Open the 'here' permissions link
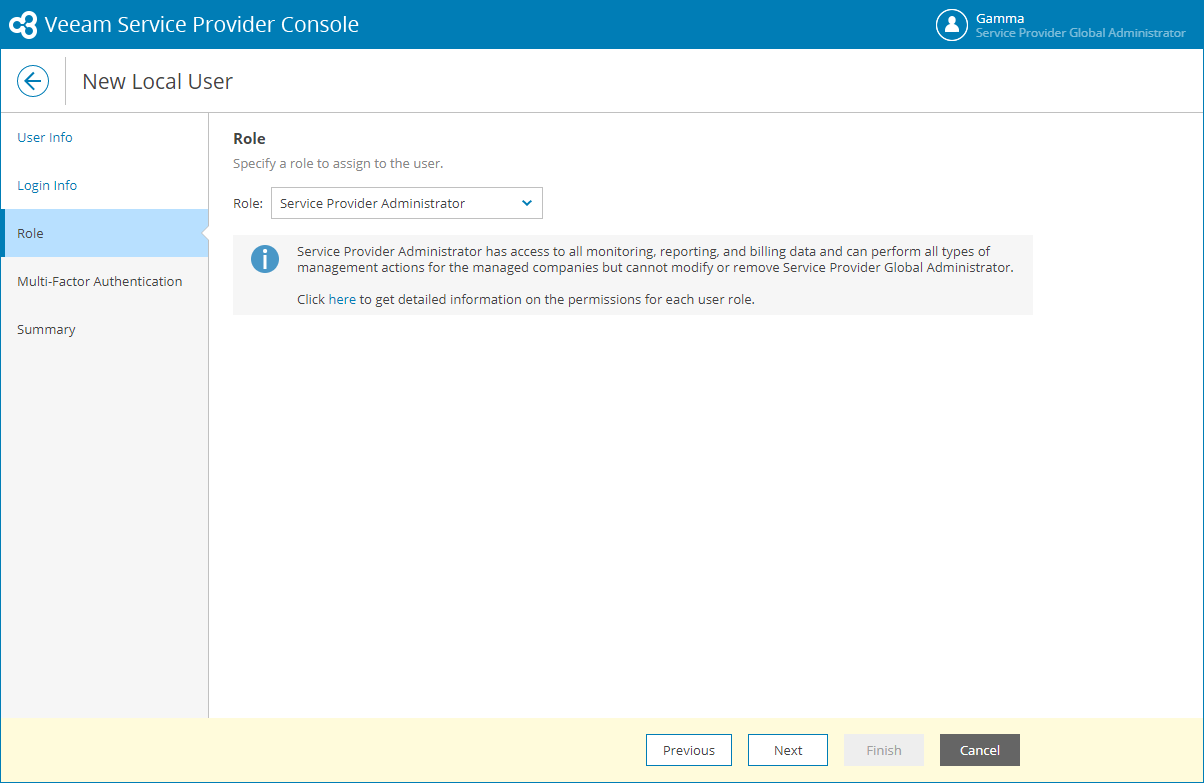 tap(342, 299)
